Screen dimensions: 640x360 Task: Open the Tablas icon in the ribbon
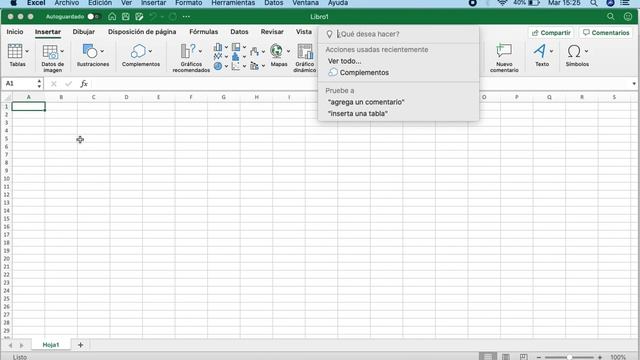click(x=15, y=51)
